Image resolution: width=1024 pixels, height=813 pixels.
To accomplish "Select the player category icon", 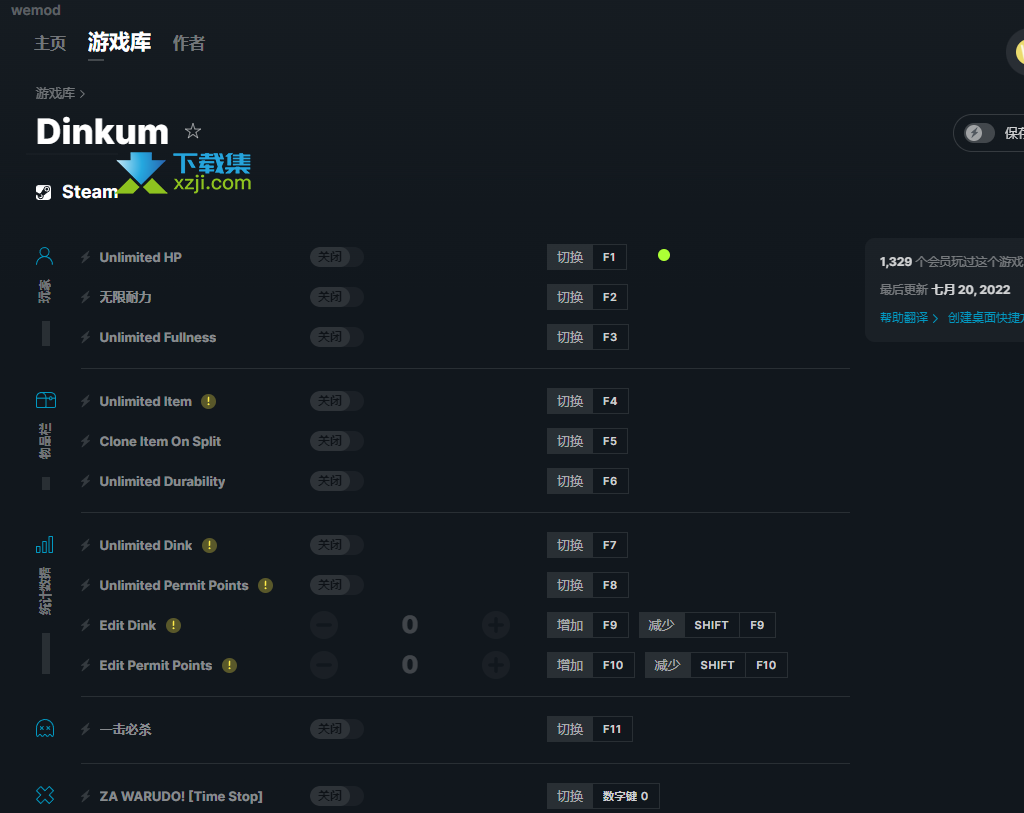I will click(x=44, y=256).
